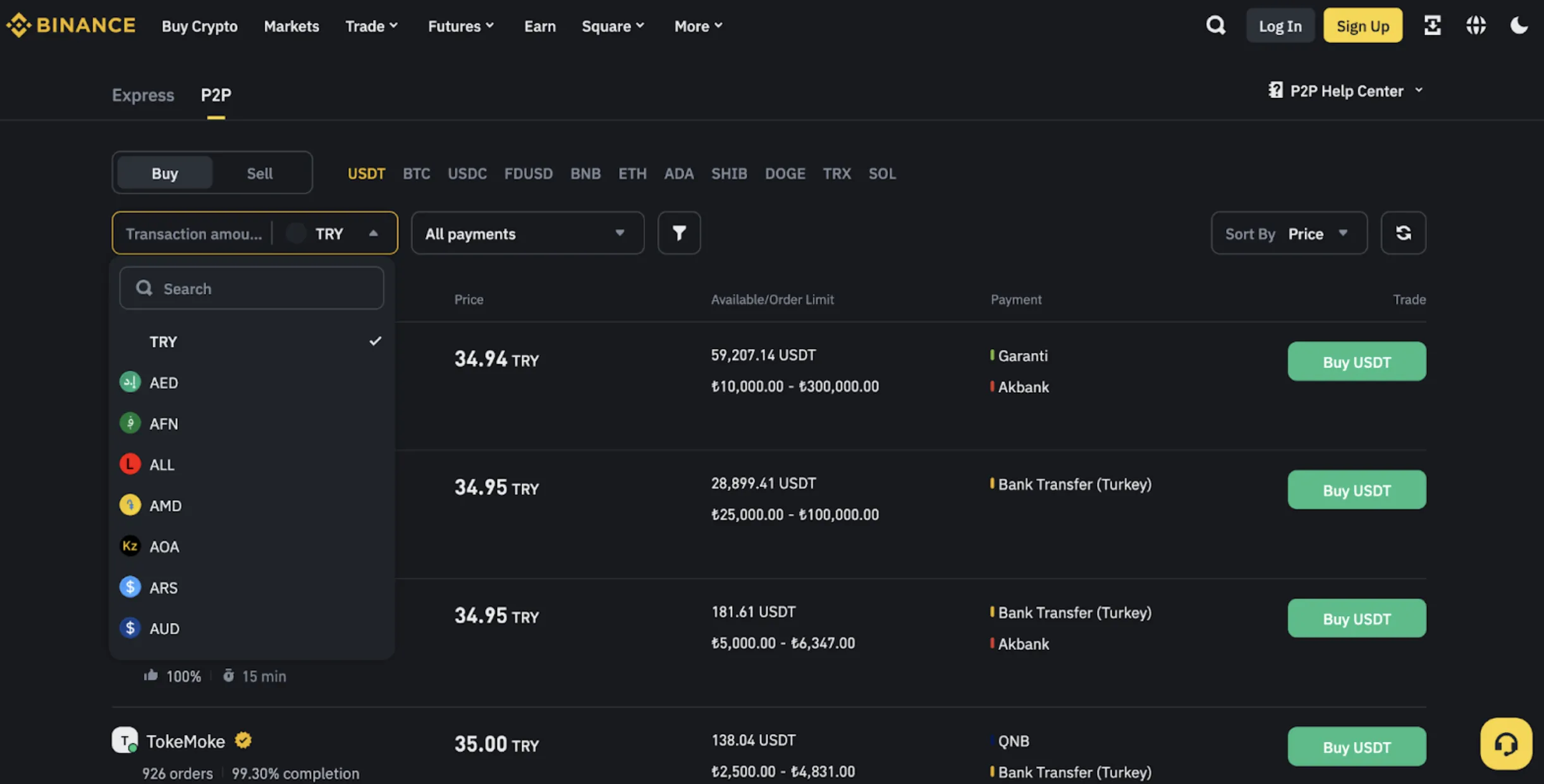The width and height of the screenshot is (1544, 784).
Task: Select the DOGE coin tab
Action: tap(785, 173)
